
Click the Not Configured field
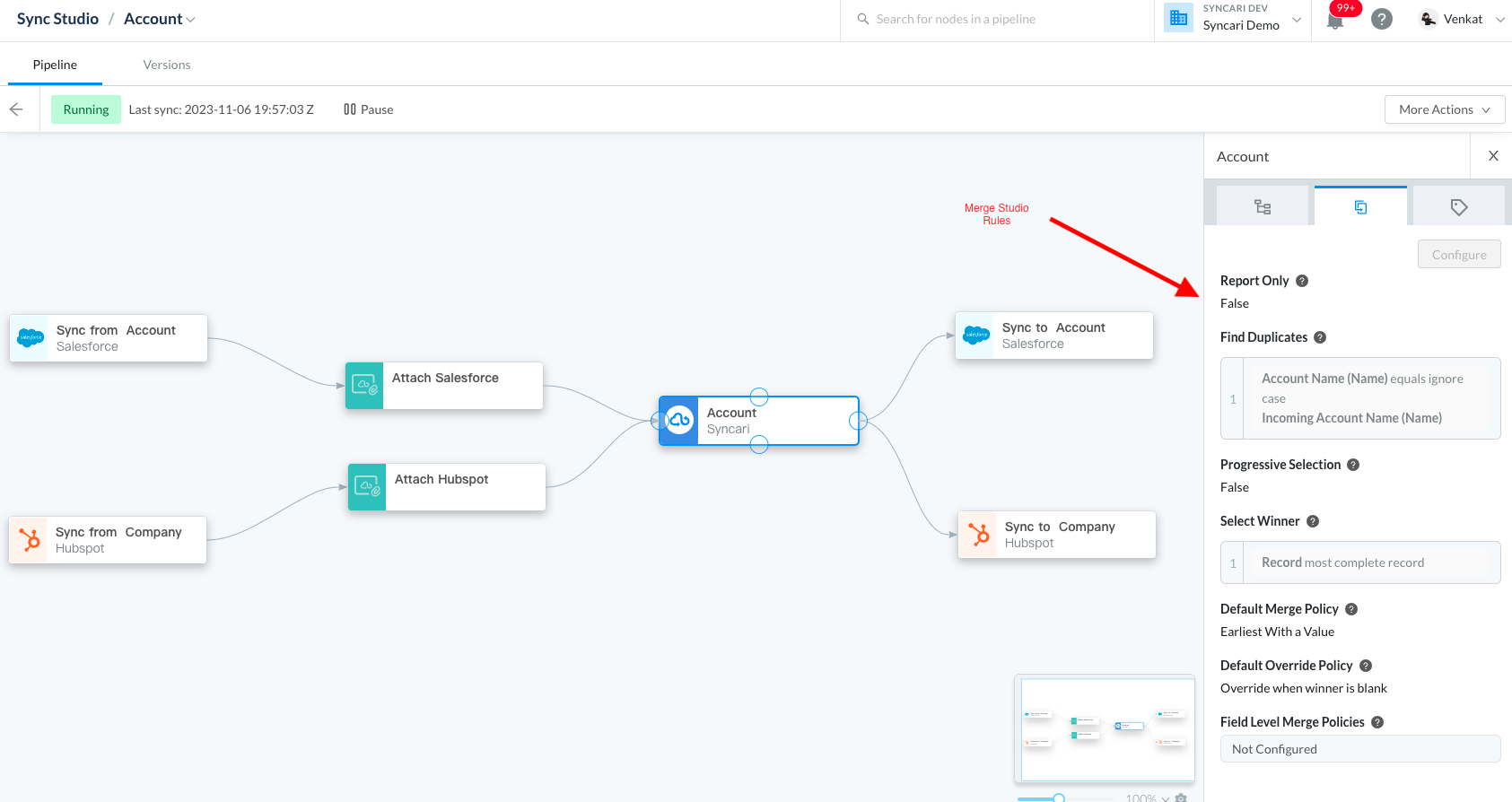pos(1360,749)
